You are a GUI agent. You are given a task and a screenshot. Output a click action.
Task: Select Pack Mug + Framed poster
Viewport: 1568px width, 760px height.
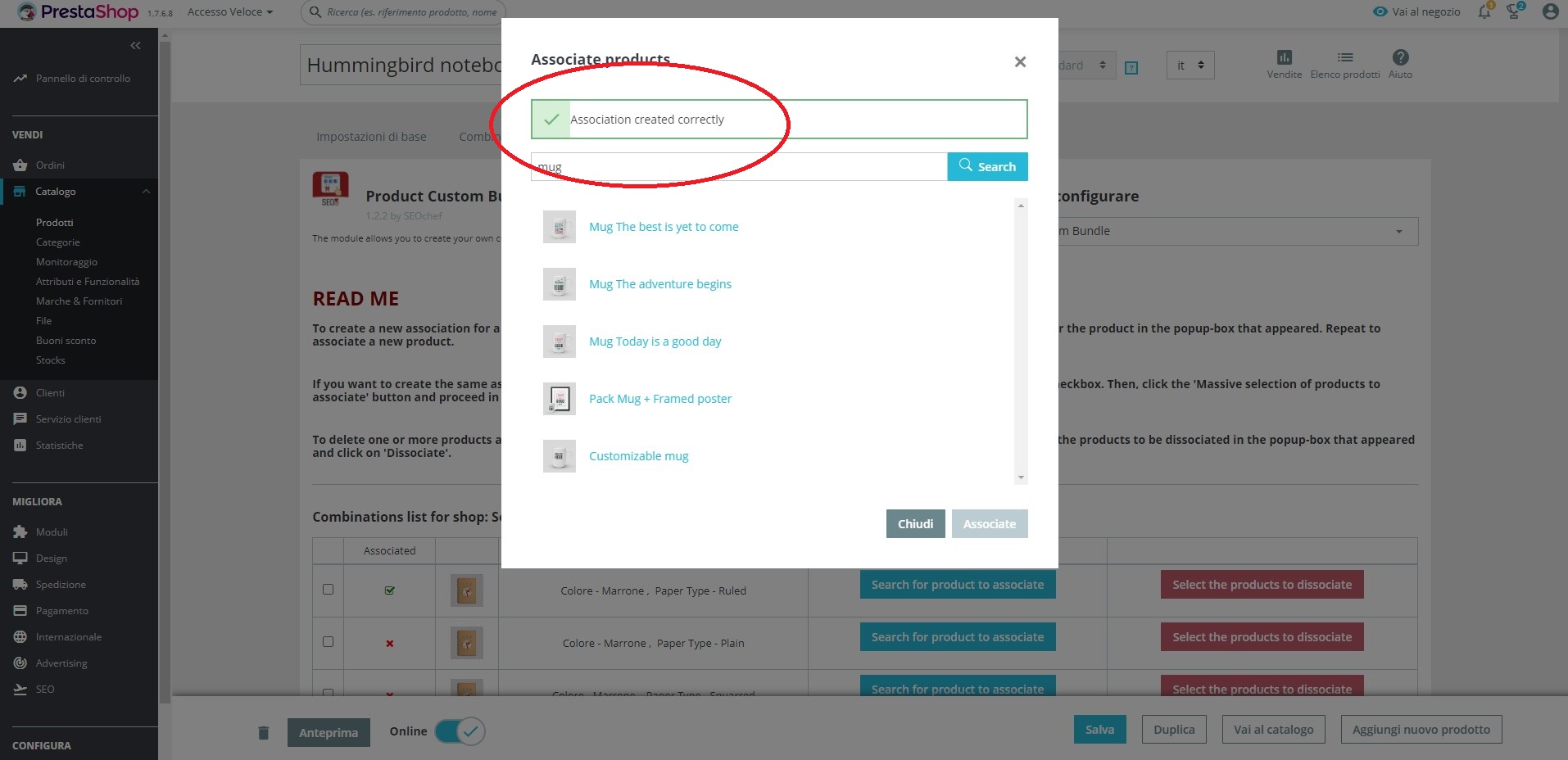tap(660, 399)
